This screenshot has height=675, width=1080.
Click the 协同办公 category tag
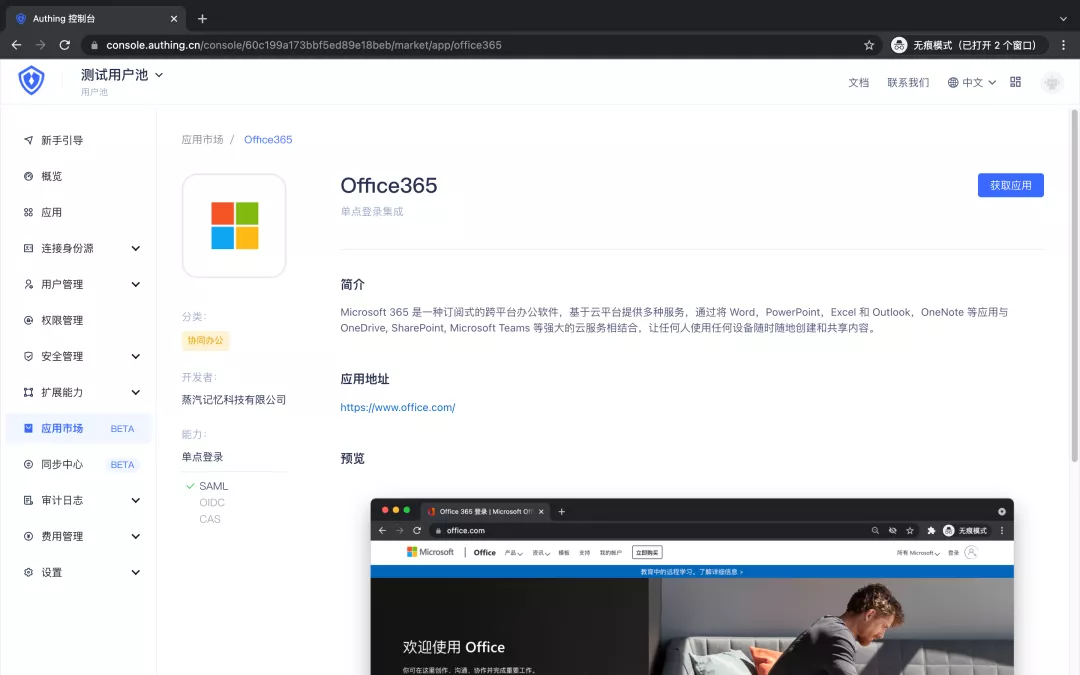(x=205, y=340)
